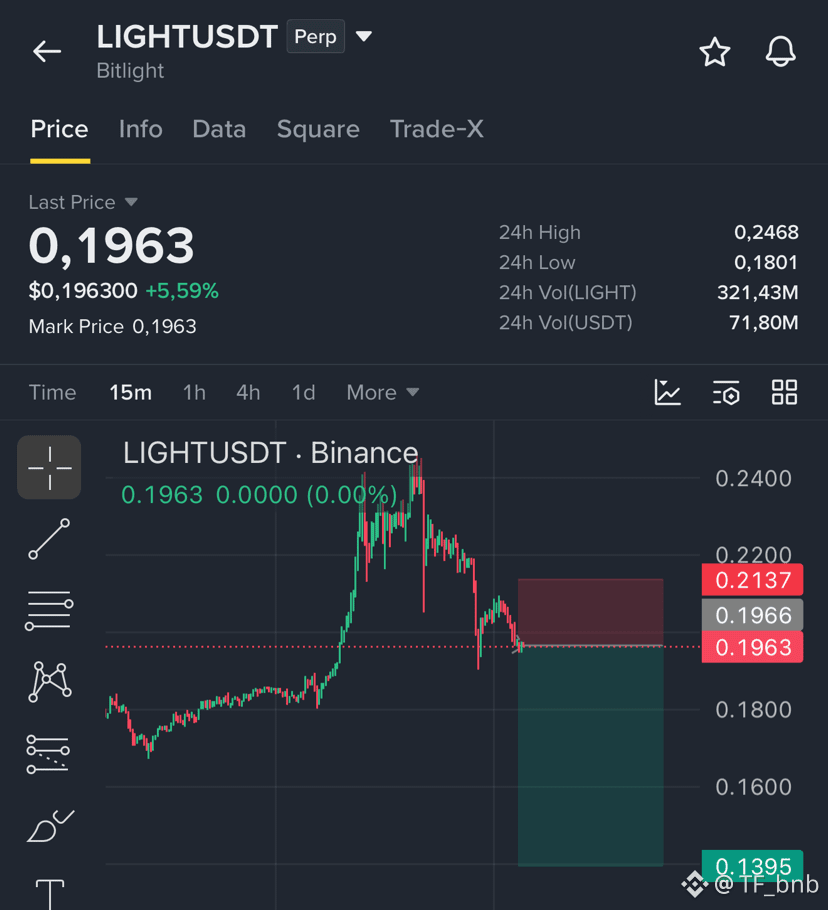
Task: Click the Bitlight subtitle
Action: 130,71
